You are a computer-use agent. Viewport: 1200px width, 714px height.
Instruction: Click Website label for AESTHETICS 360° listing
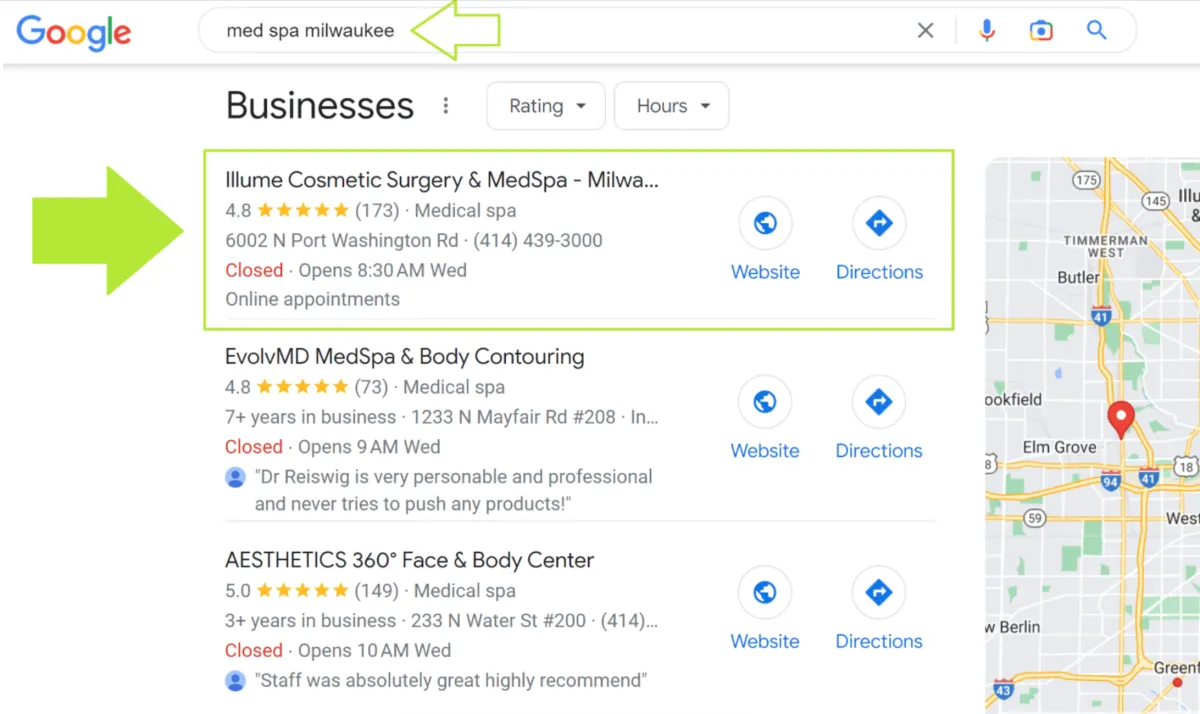[x=765, y=642]
